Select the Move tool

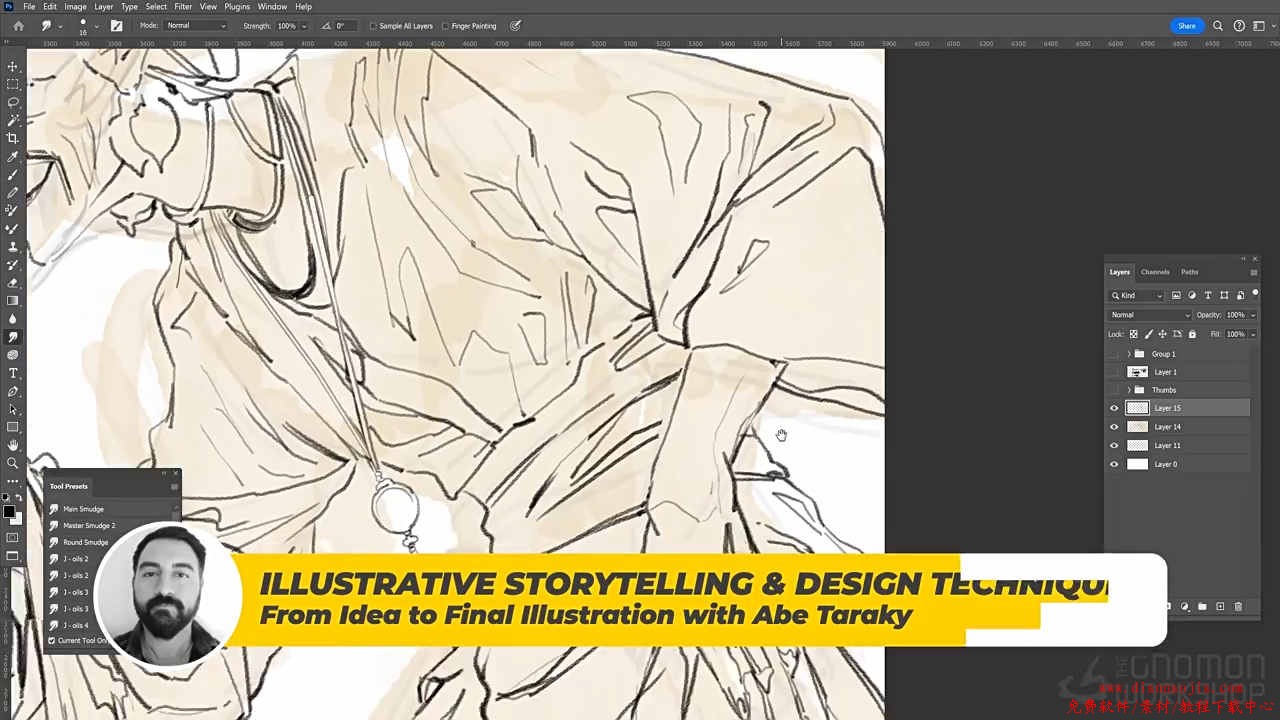(13, 66)
